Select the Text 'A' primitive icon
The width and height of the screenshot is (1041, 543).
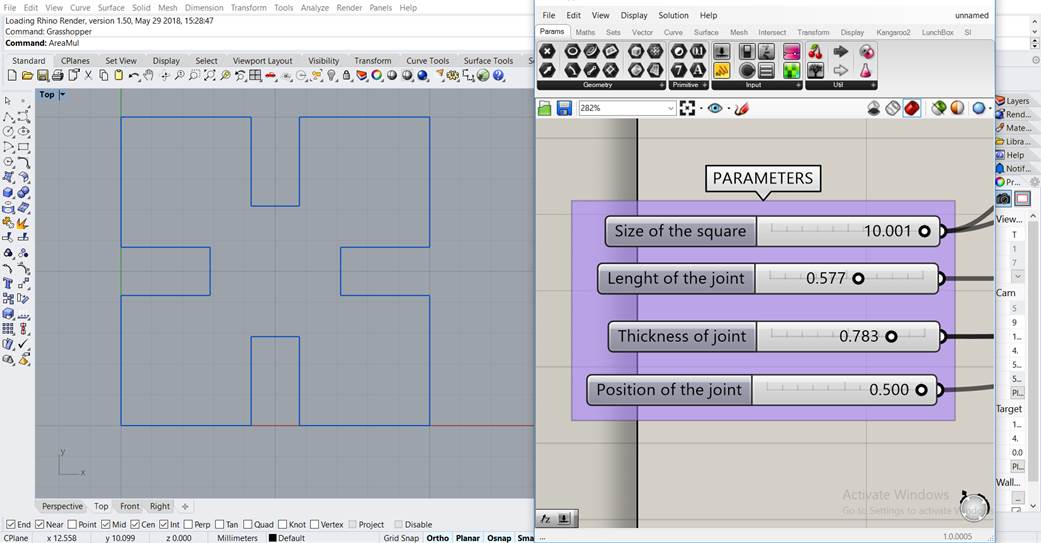[x=697, y=70]
